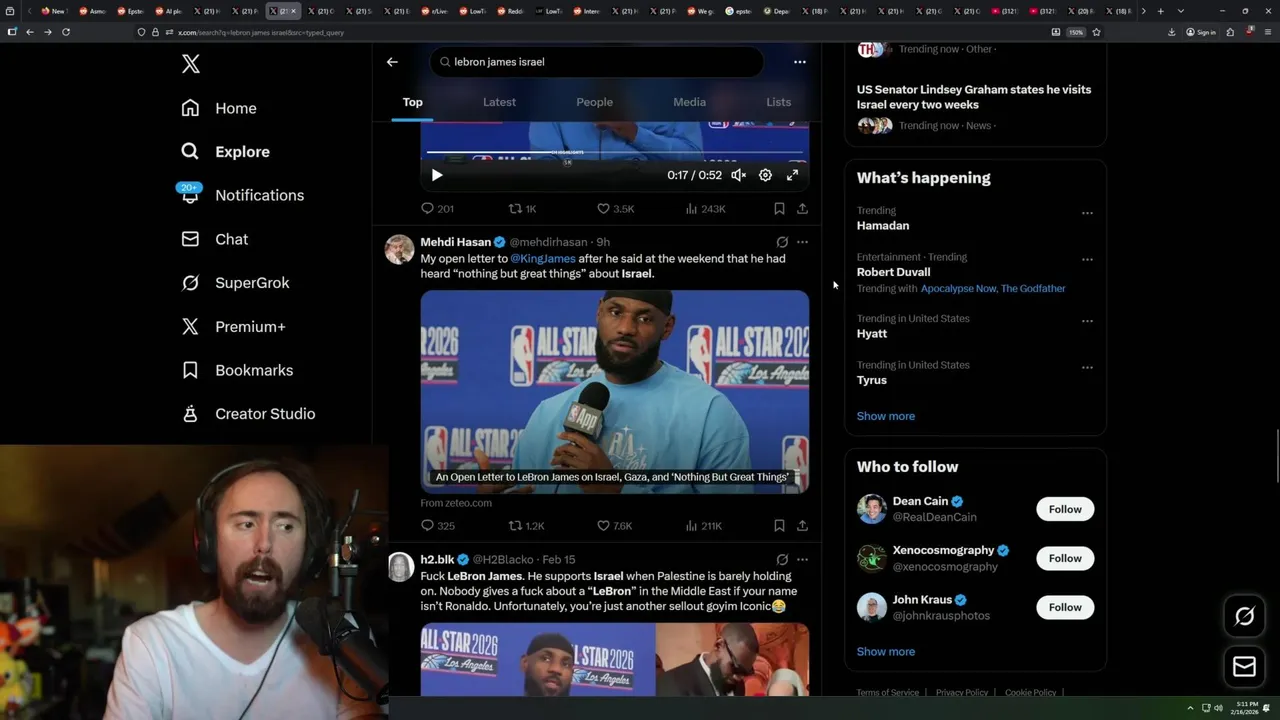Image resolution: width=1280 pixels, height=720 pixels.
Task: Click the search field with lebron james israel
Action: pyautogui.click(x=597, y=62)
